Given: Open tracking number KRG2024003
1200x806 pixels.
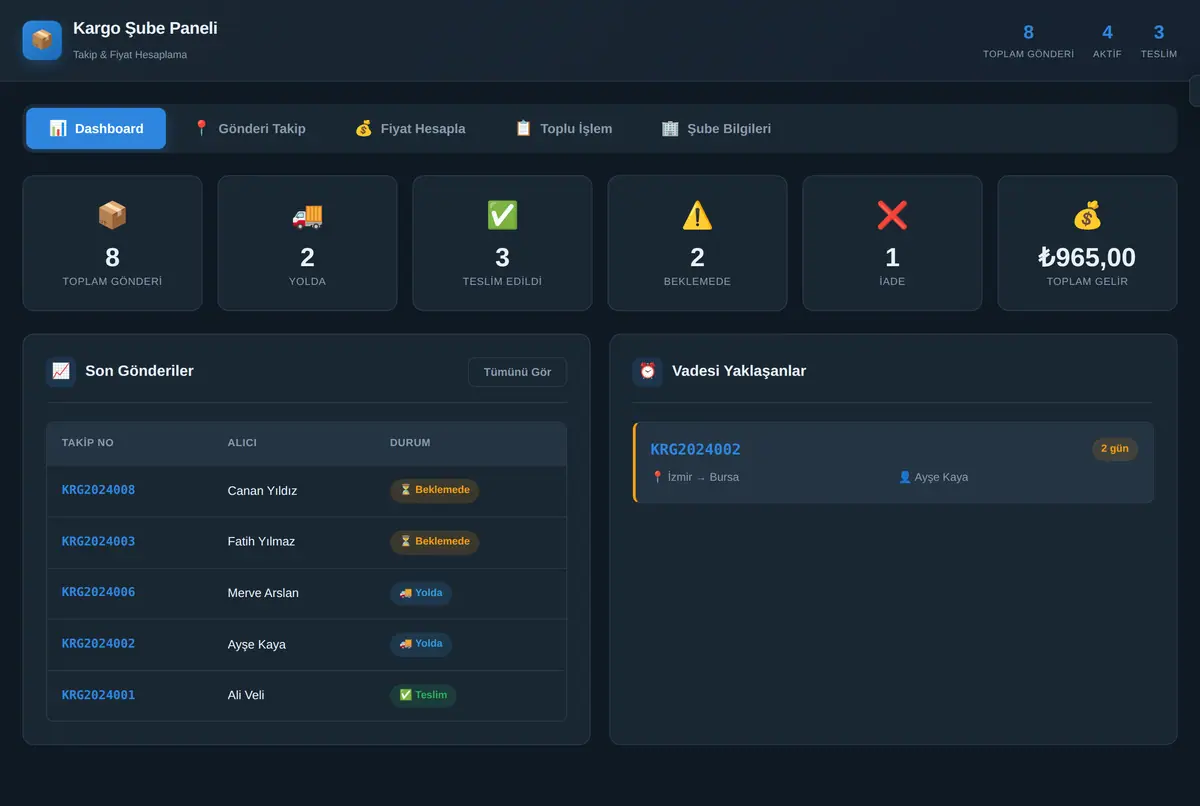Looking at the screenshot, I should tap(98, 541).
